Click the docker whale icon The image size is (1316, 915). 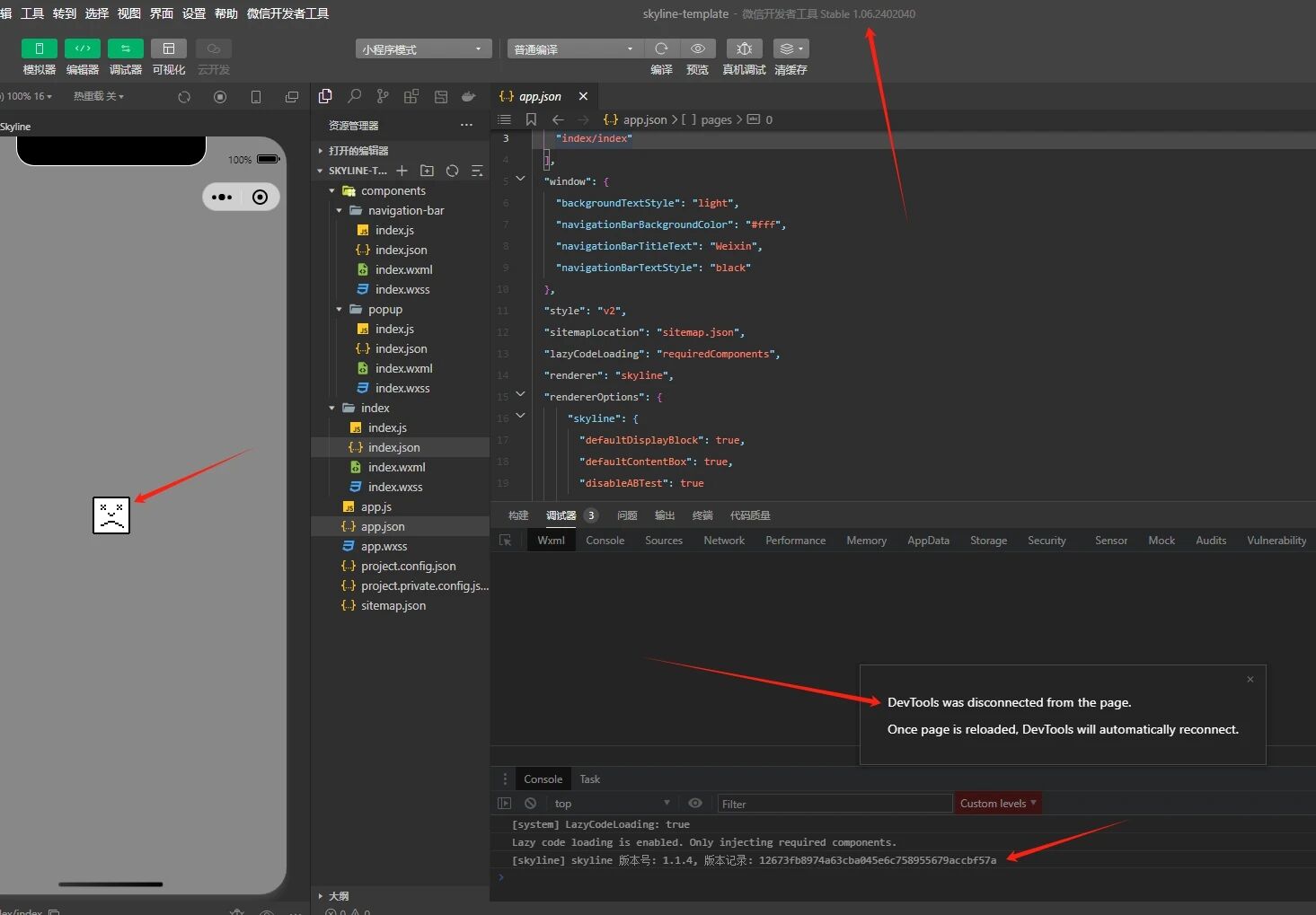pos(468,96)
